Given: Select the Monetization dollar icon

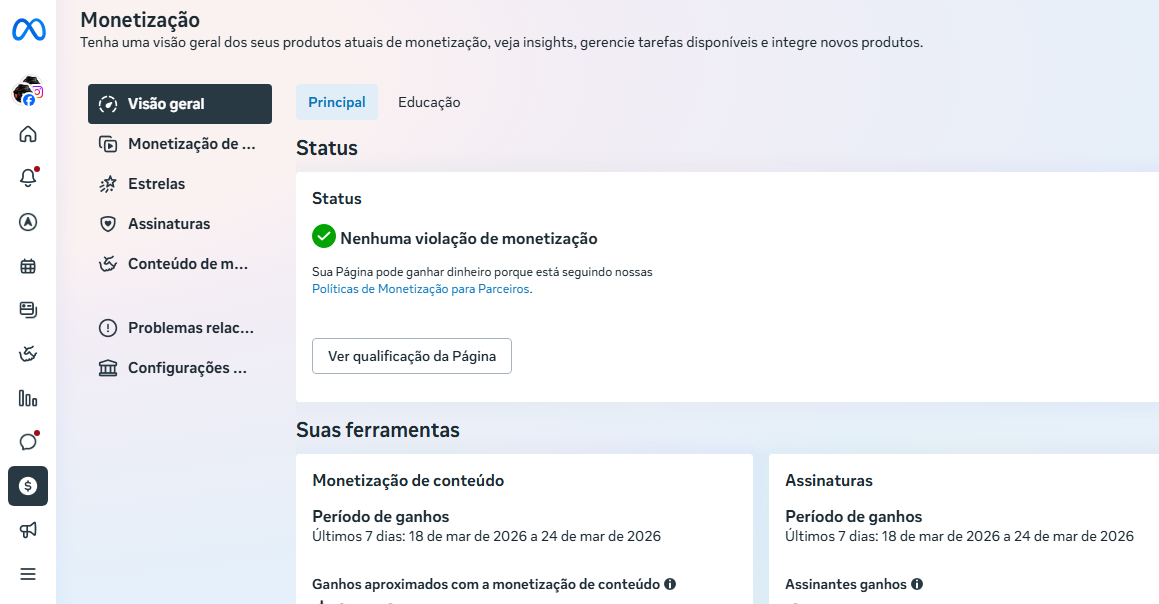Looking at the screenshot, I should coord(28,486).
